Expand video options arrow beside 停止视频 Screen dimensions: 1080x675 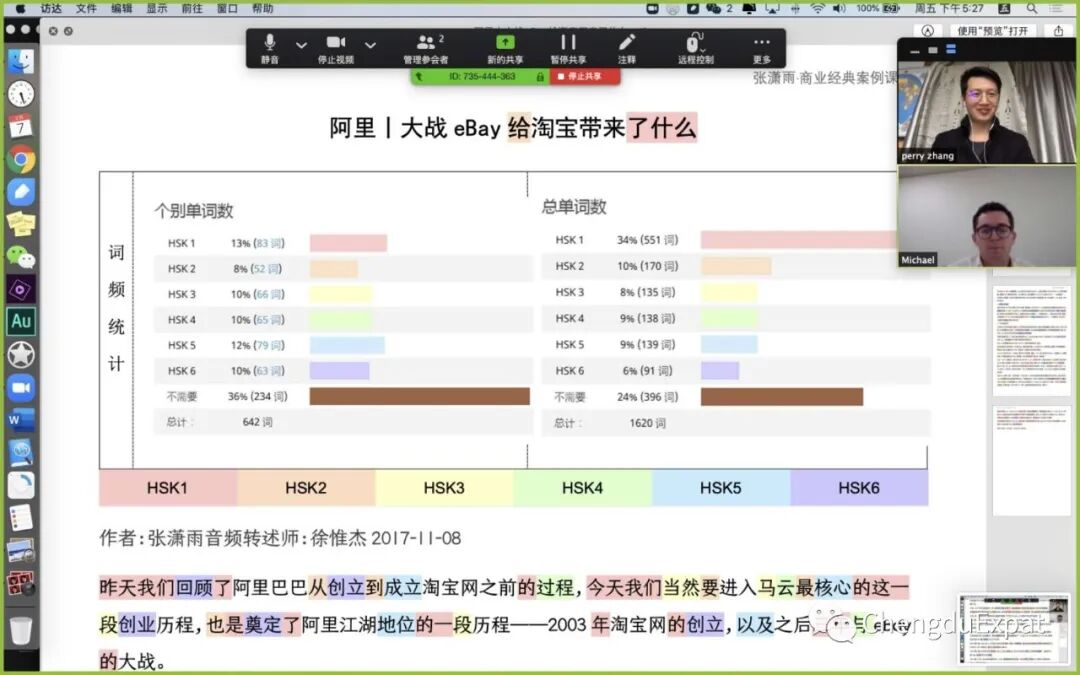[371, 45]
